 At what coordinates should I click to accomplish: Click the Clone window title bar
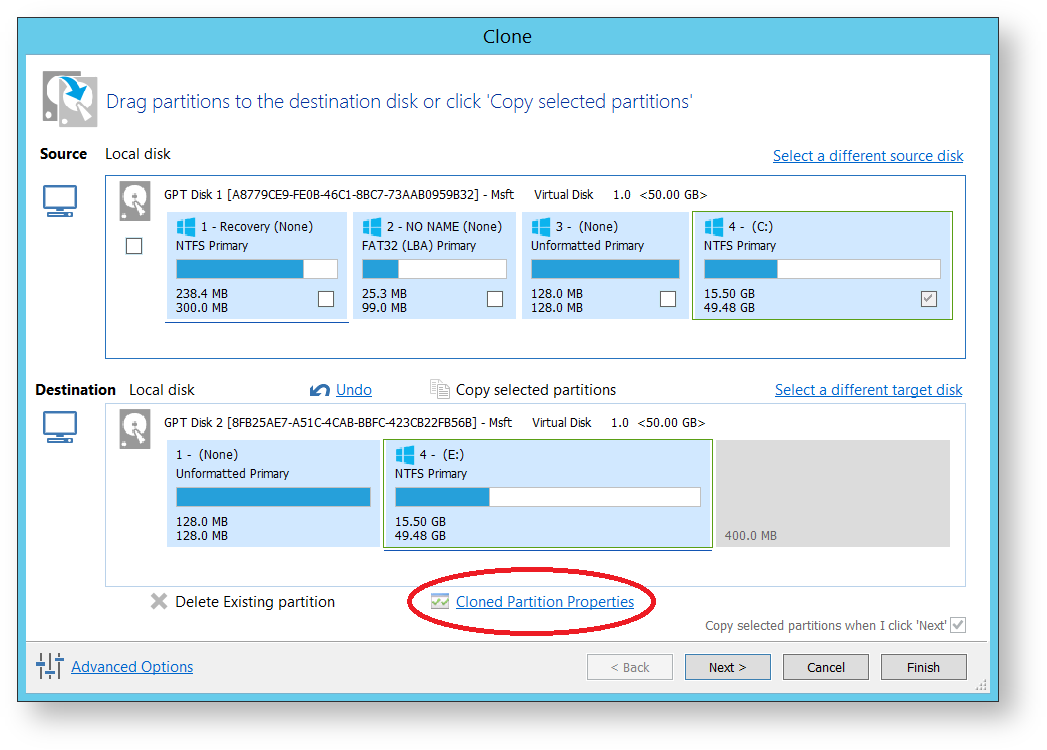point(507,37)
